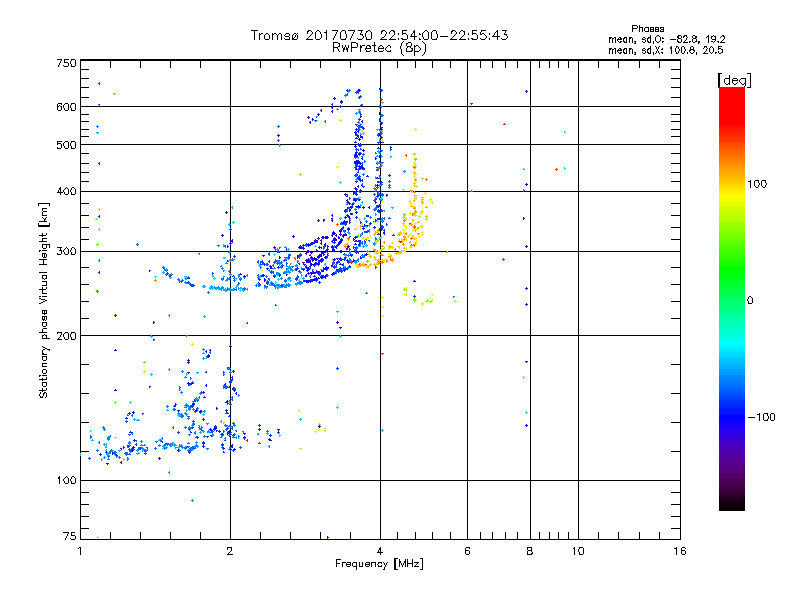Click the frequency axis tick label "8"
800x600 pixels.
[530, 551]
